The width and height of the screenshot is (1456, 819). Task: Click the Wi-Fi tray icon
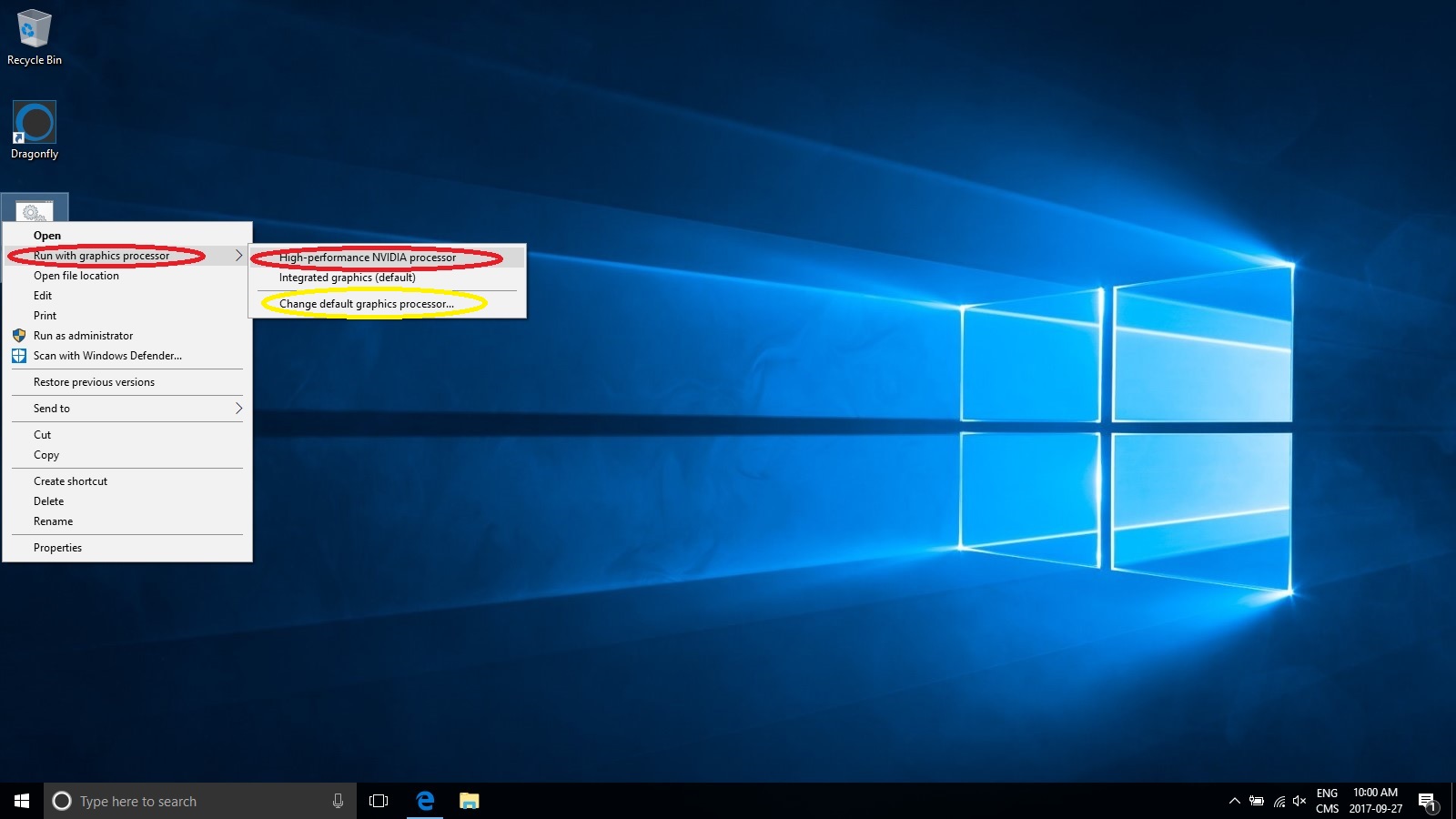coord(1279,801)
